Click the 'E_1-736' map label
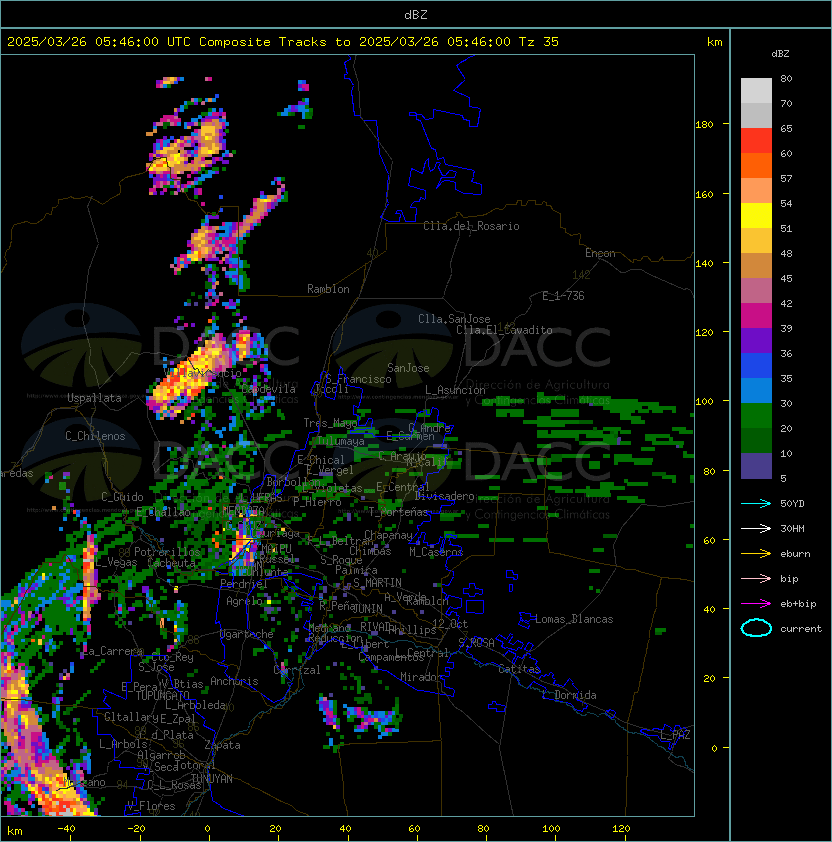The width and height of the screenshot is (832, 842). [x=563, y=296]
